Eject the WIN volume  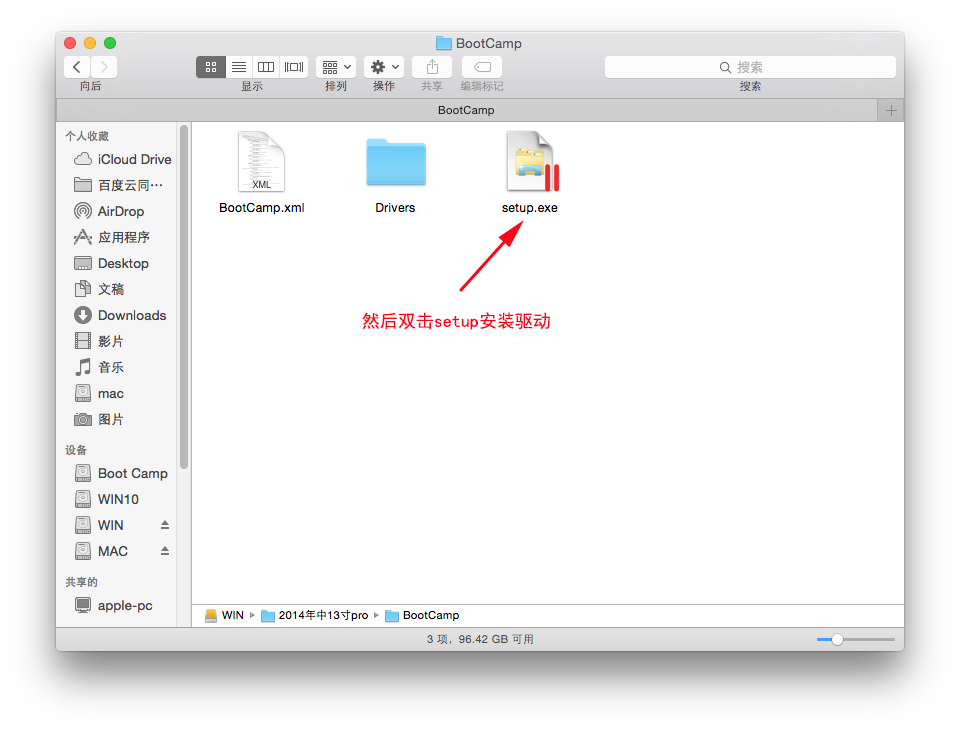click(165, 525)
